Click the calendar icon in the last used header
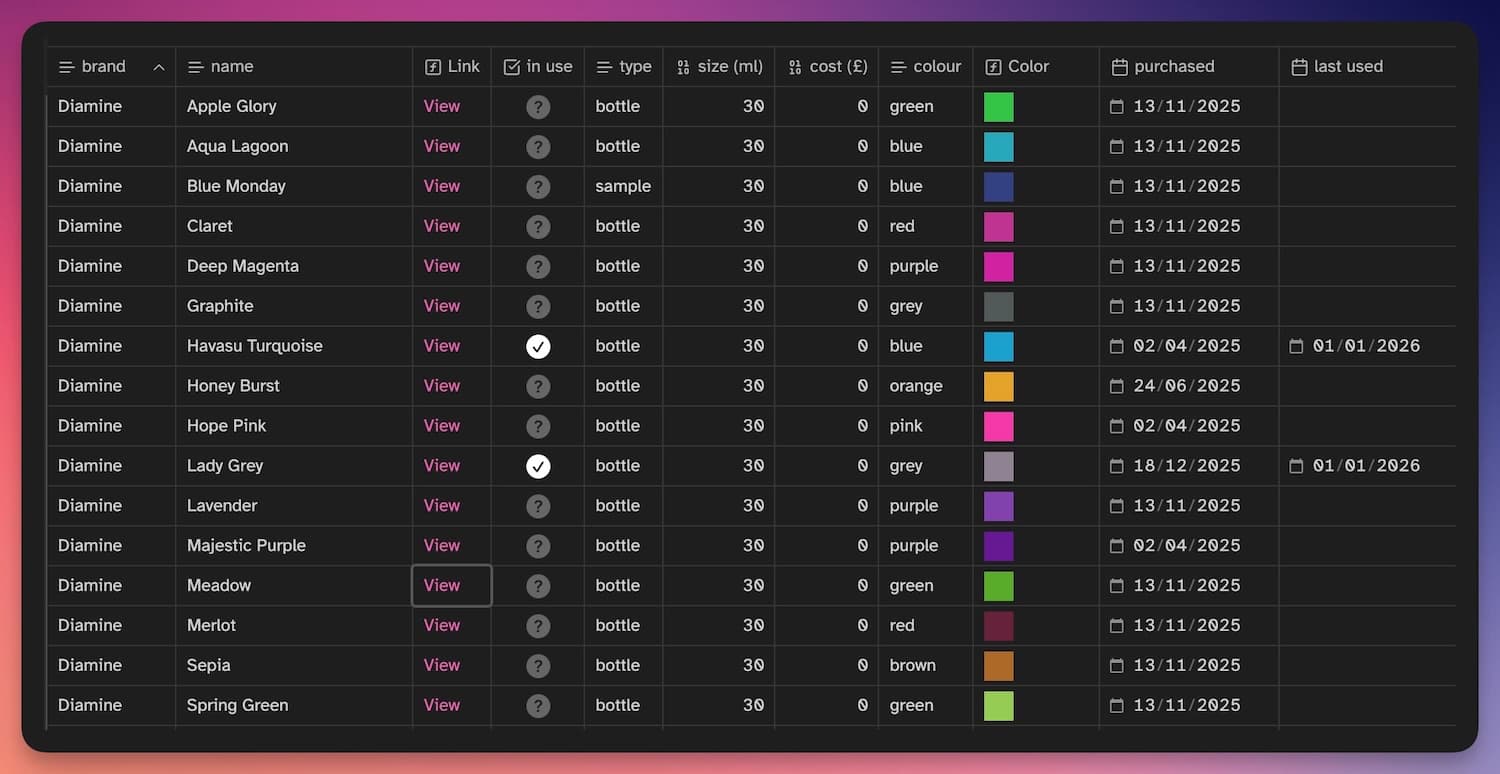The width and height of the screenshot is (1500, 774). (1299, 67)
